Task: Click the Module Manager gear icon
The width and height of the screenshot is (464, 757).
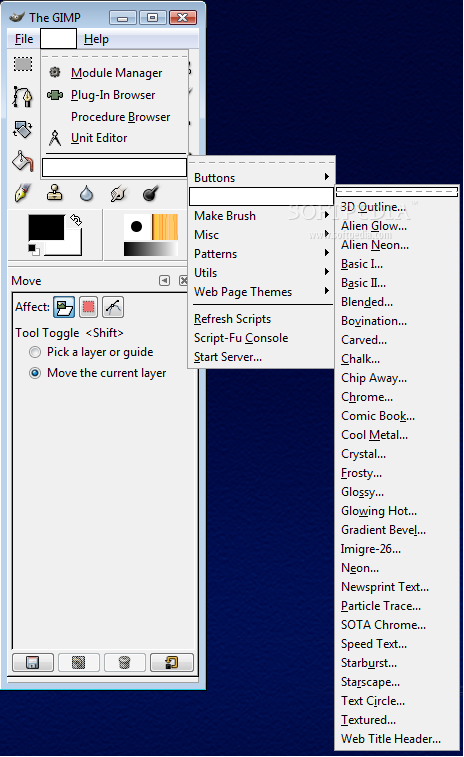Action: pyautogui.click(x=55, y=72)
